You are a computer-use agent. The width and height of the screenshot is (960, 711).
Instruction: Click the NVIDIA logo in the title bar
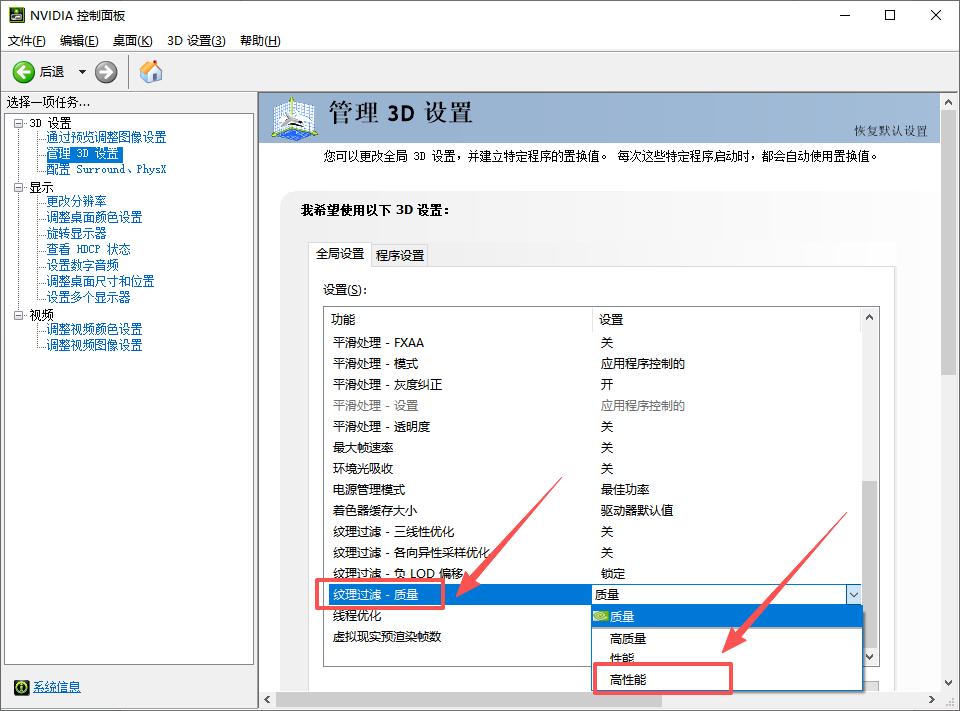17,15
